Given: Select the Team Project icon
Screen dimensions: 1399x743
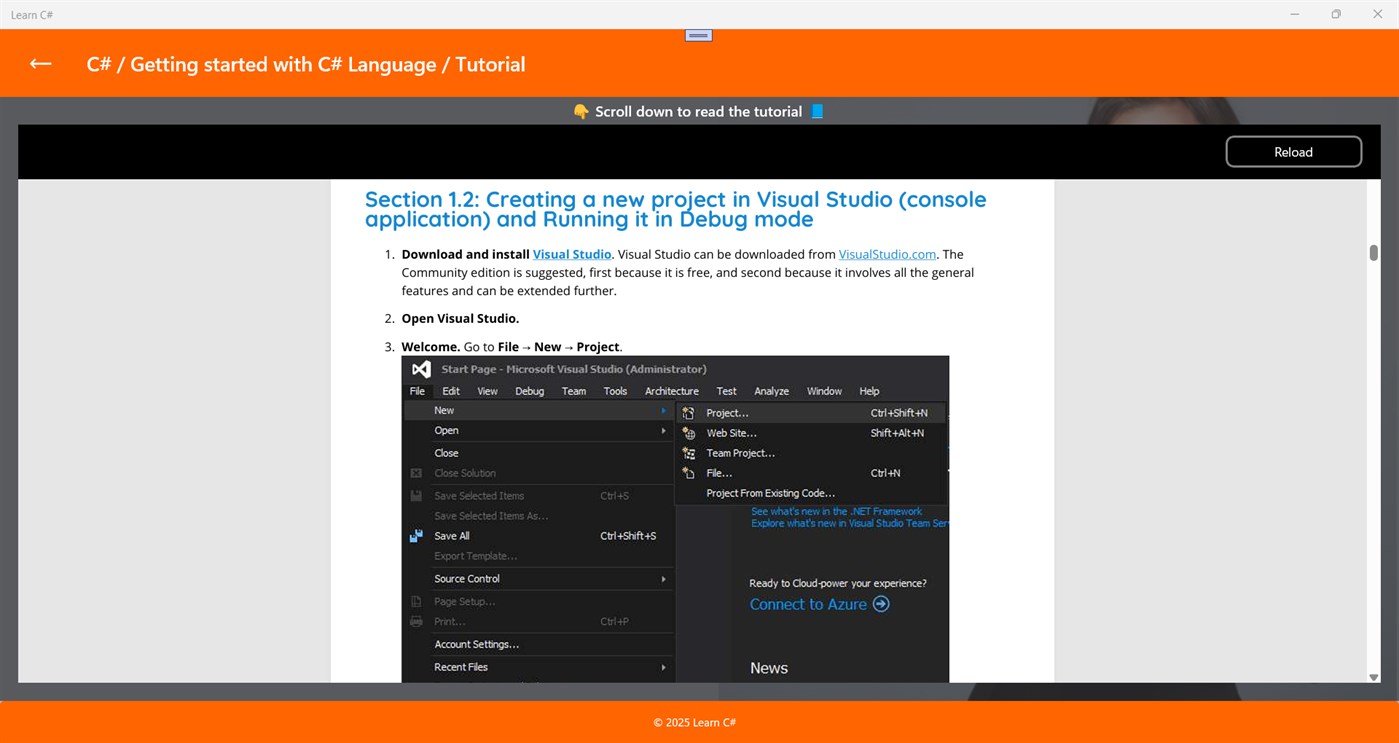Looking at the screenshot, I should pos(687,453).
